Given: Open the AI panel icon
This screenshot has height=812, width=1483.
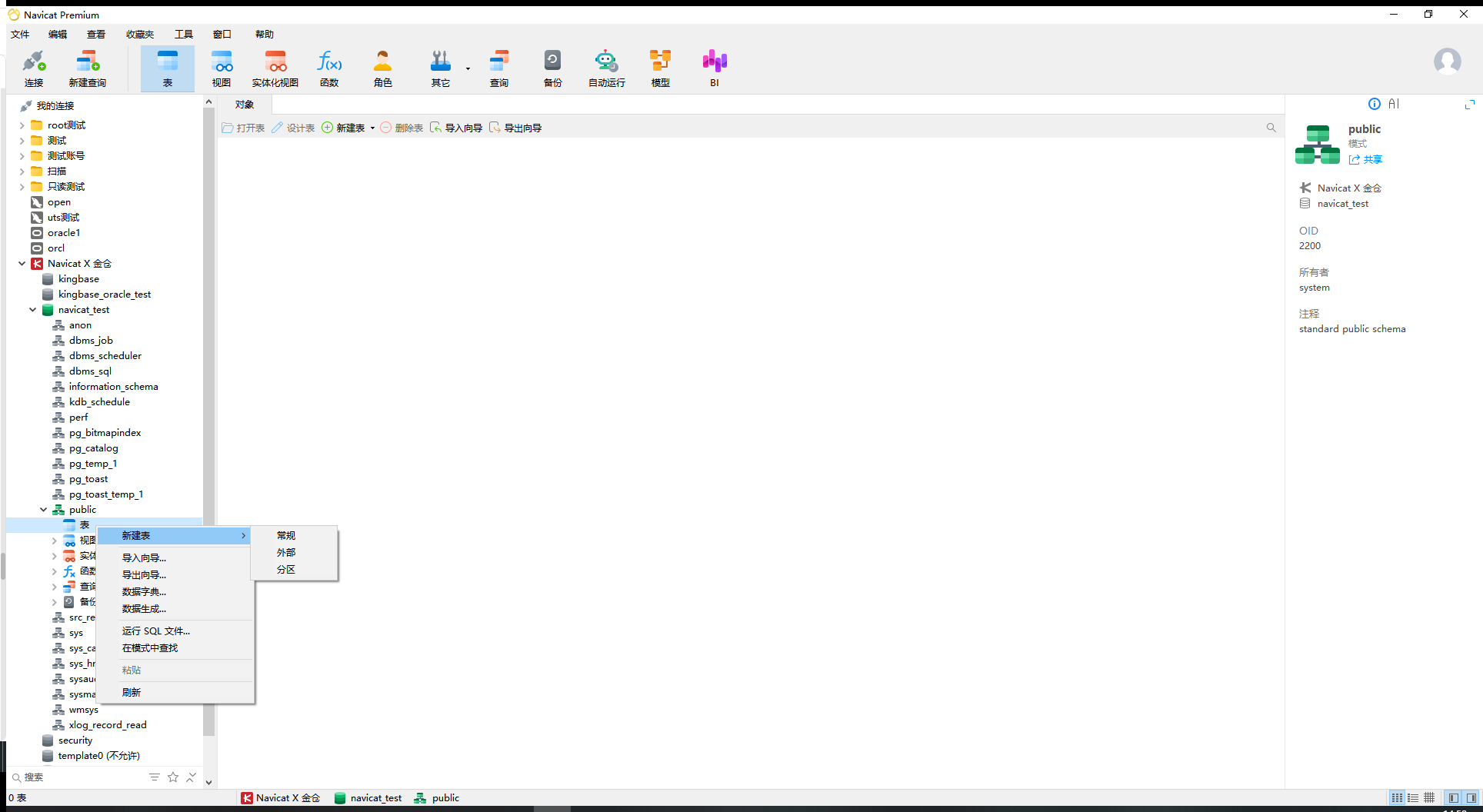Looking at the screenshot, I should pos(1394,104).
